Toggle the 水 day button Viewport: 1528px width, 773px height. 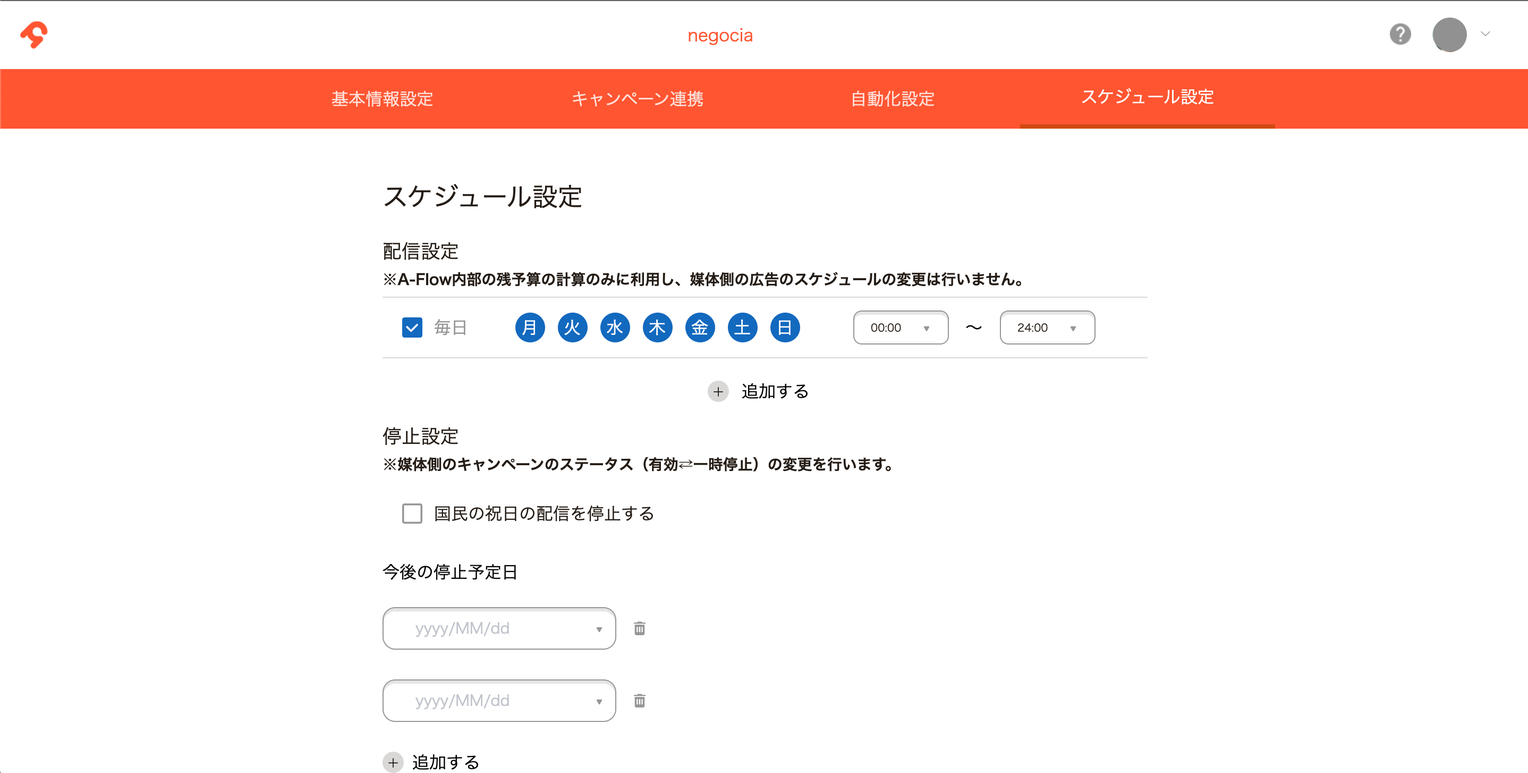(x=615, y=328)
